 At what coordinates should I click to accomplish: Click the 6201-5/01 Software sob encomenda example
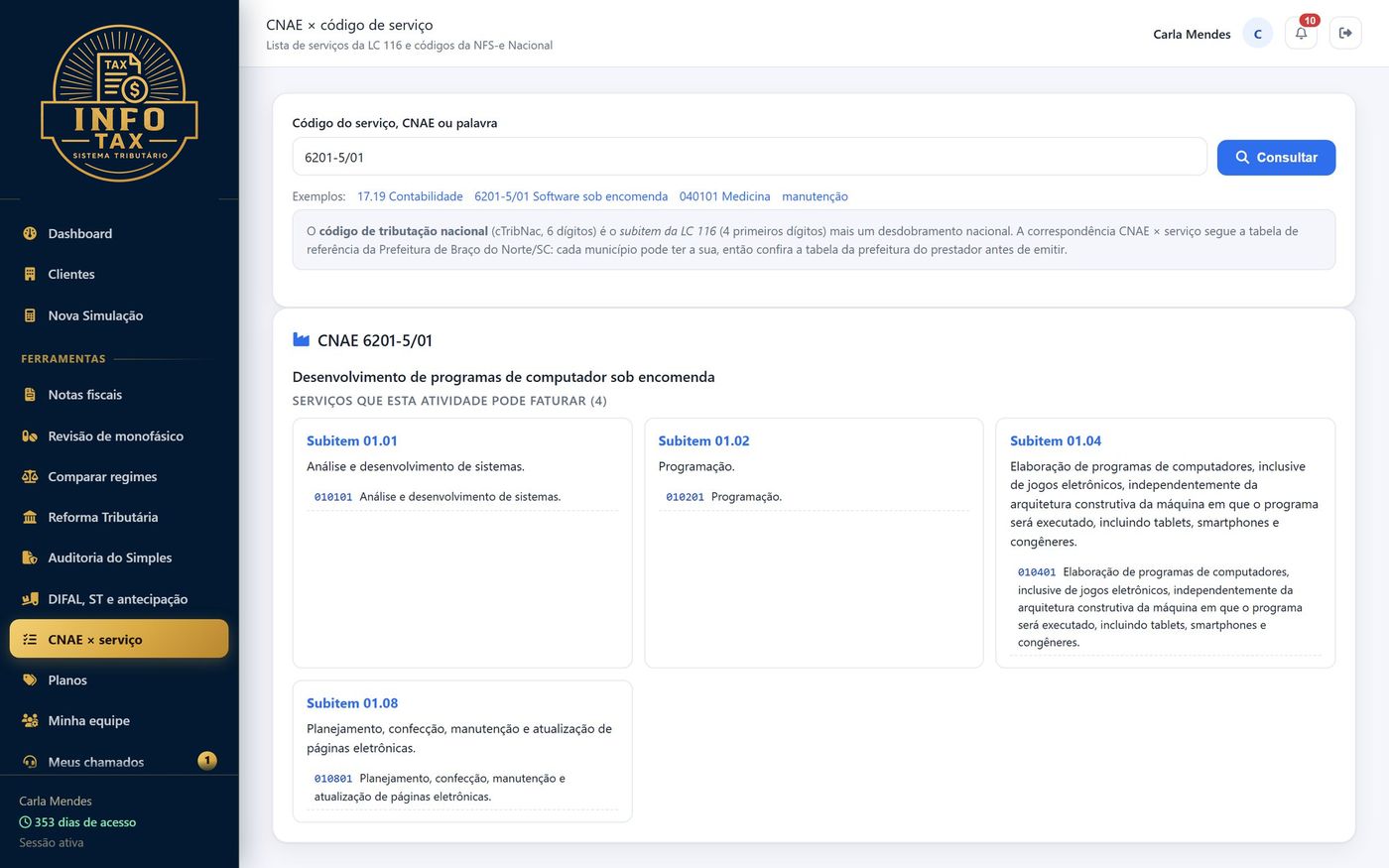click(x=570, y=196)
